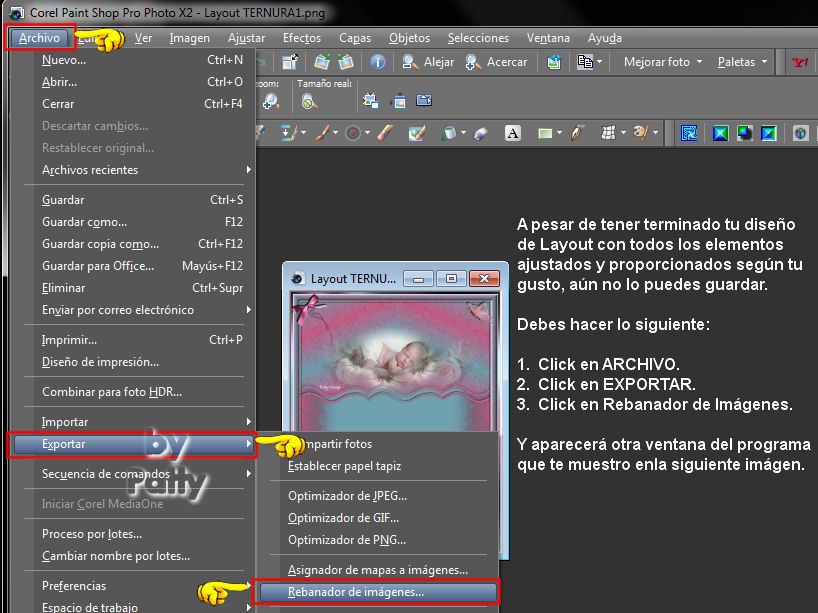The width and height of the screenshot is (818, 613).
Task: Click the Tamaño real zoom icon
Action: tap(310, 101)
